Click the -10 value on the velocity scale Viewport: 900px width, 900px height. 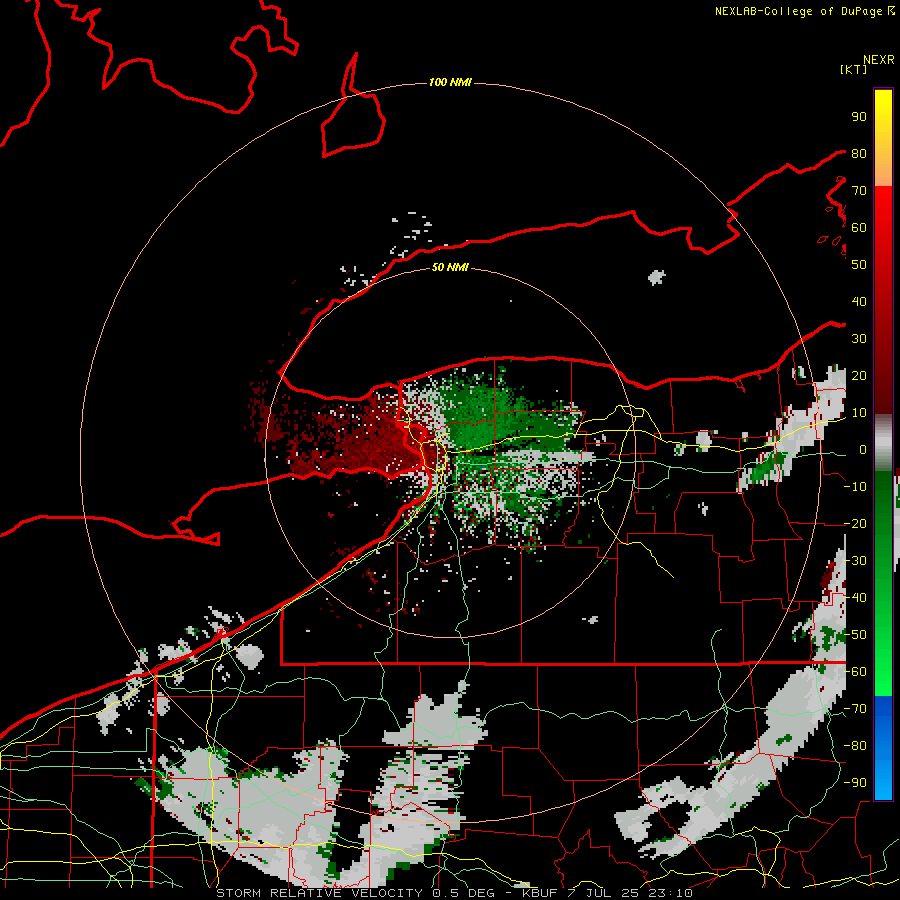pos(855,487)
